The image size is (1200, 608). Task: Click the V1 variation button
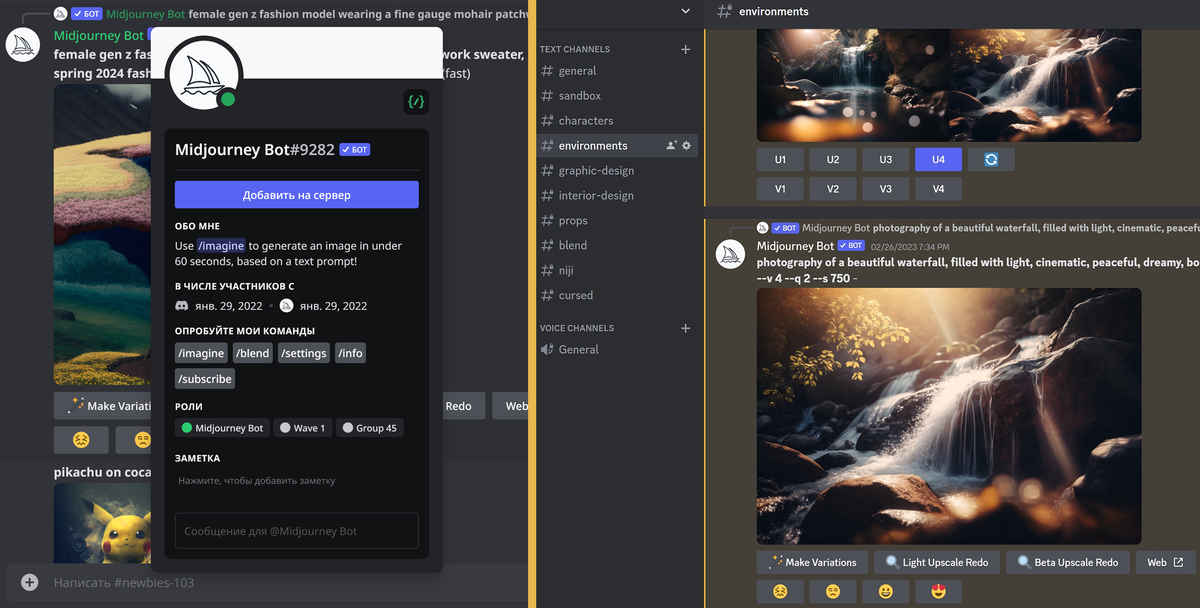[x=780, y=189]
